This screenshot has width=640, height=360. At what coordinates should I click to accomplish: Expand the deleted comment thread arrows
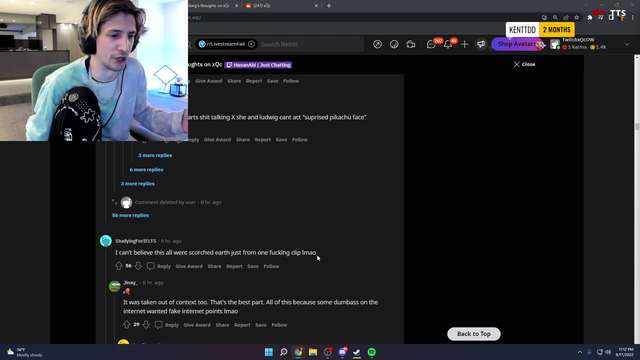point(115,202)
